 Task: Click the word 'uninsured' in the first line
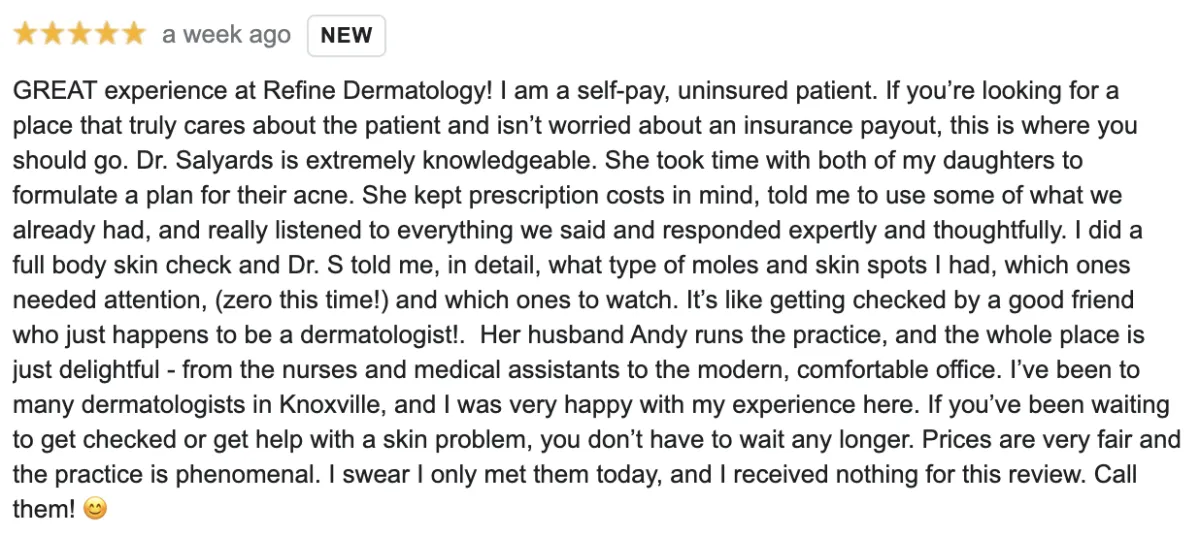tap(704, 92)
